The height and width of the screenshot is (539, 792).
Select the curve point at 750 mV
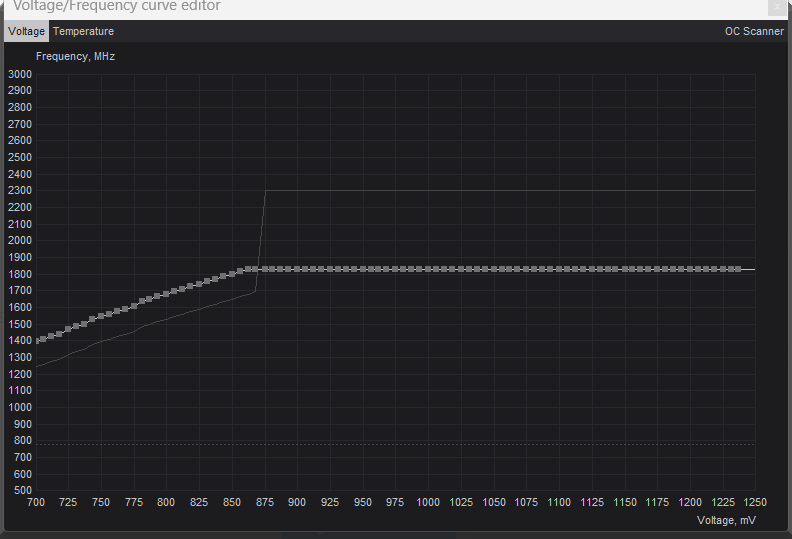[101, 316]
